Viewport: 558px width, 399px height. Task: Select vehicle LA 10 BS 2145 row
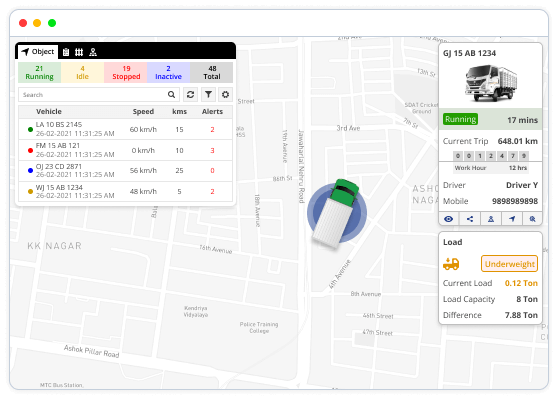(x=125, y=129)
